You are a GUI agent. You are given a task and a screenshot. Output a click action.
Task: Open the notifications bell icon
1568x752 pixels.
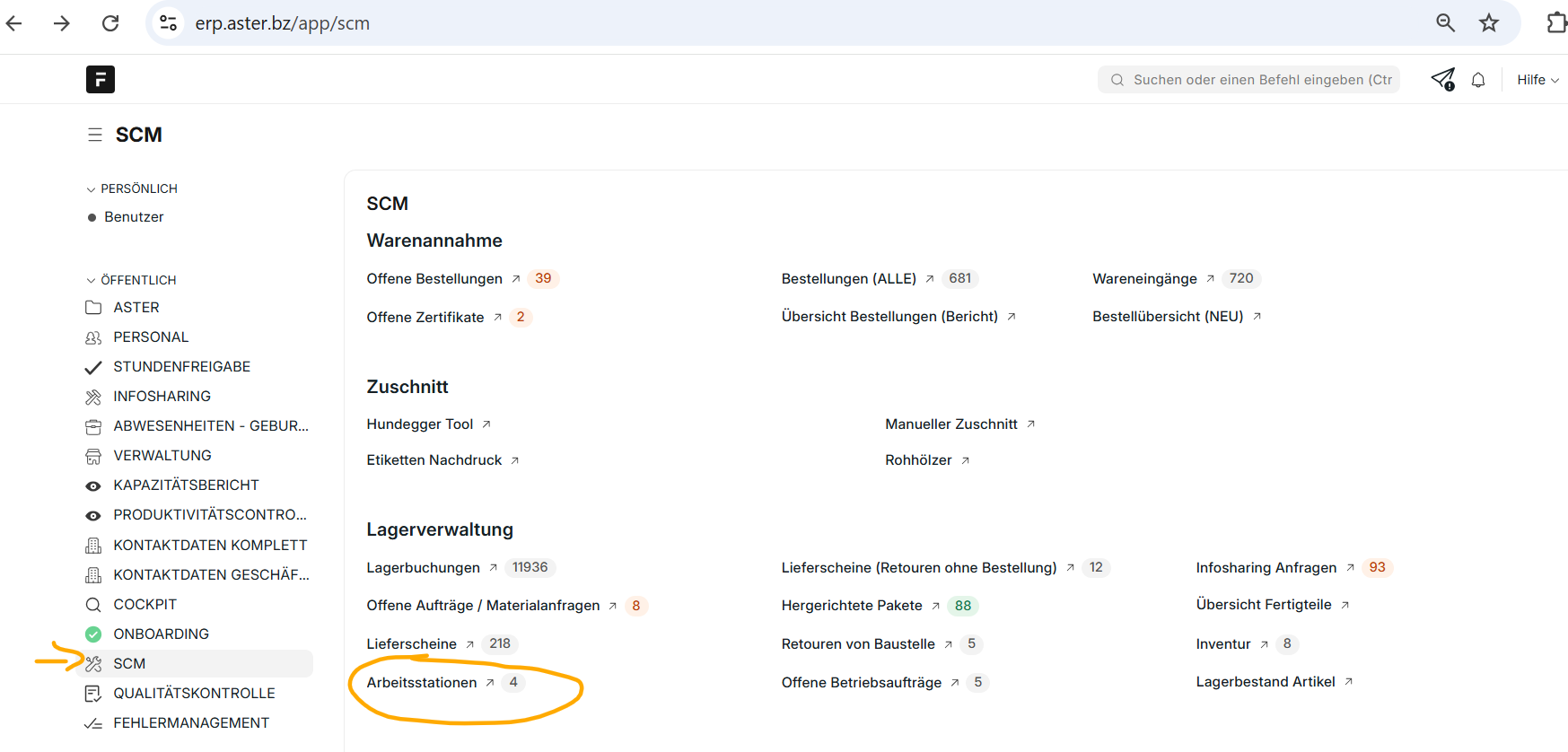point(1477,80)
